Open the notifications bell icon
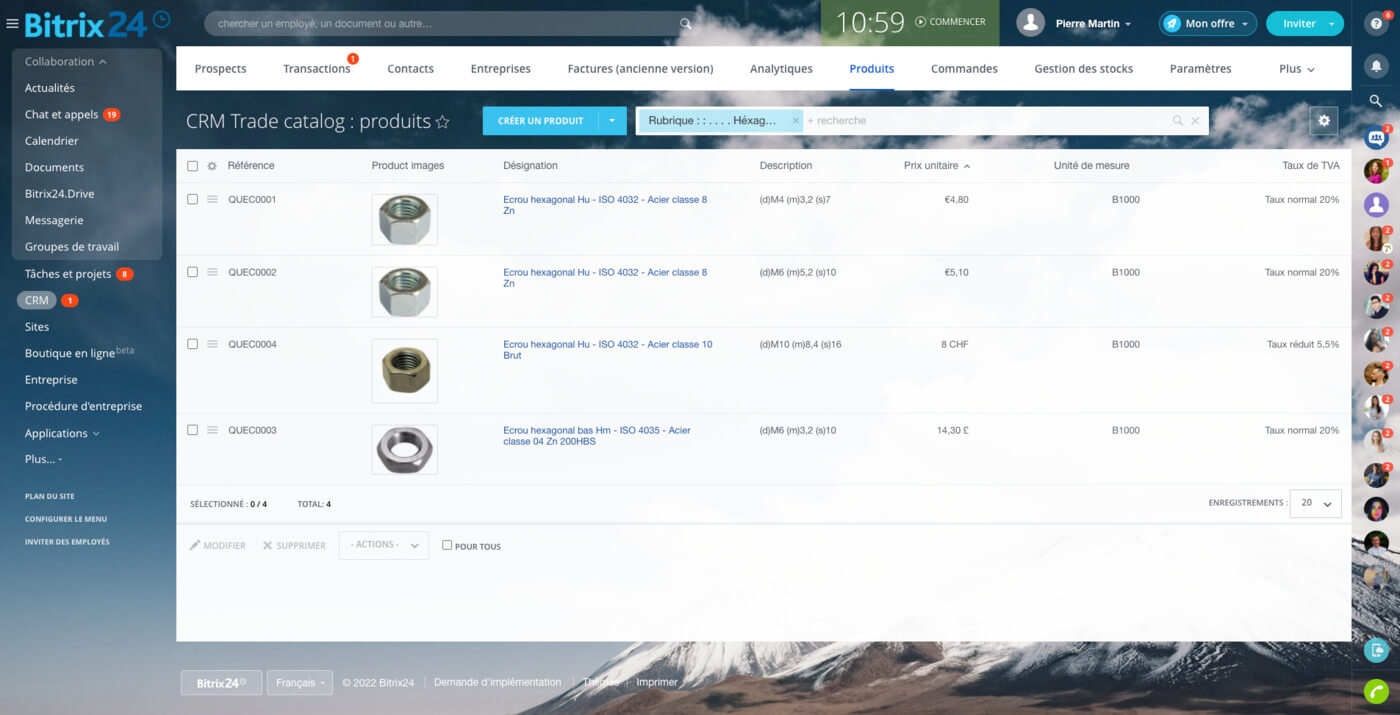The height and width of the screenshot is (715, 1400). pyautogui.click(x=1376, y=66)
